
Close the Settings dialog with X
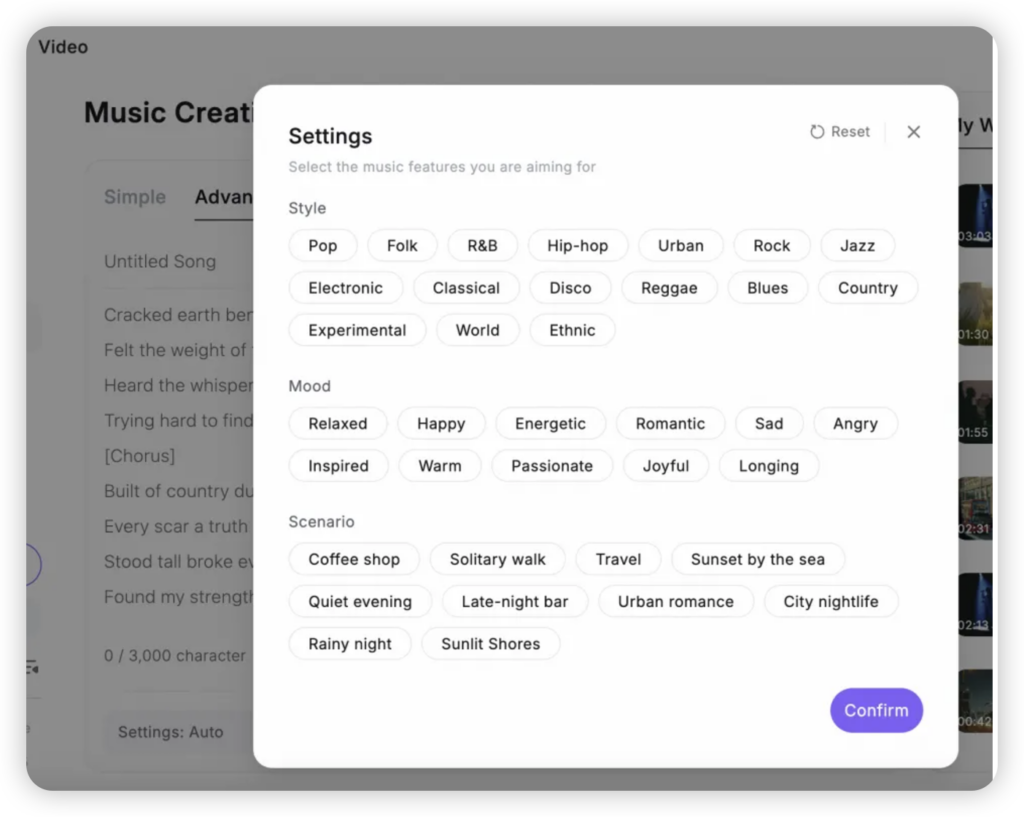(x=913, y=132)
